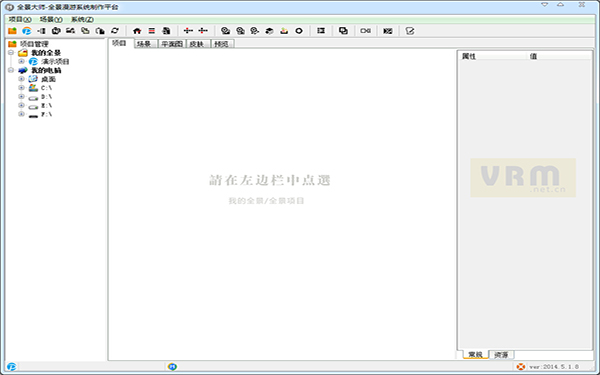The width and height of the screenshot is (600, 375).
Task: Select the C:\ drive in tree
Action: [46, 88]
